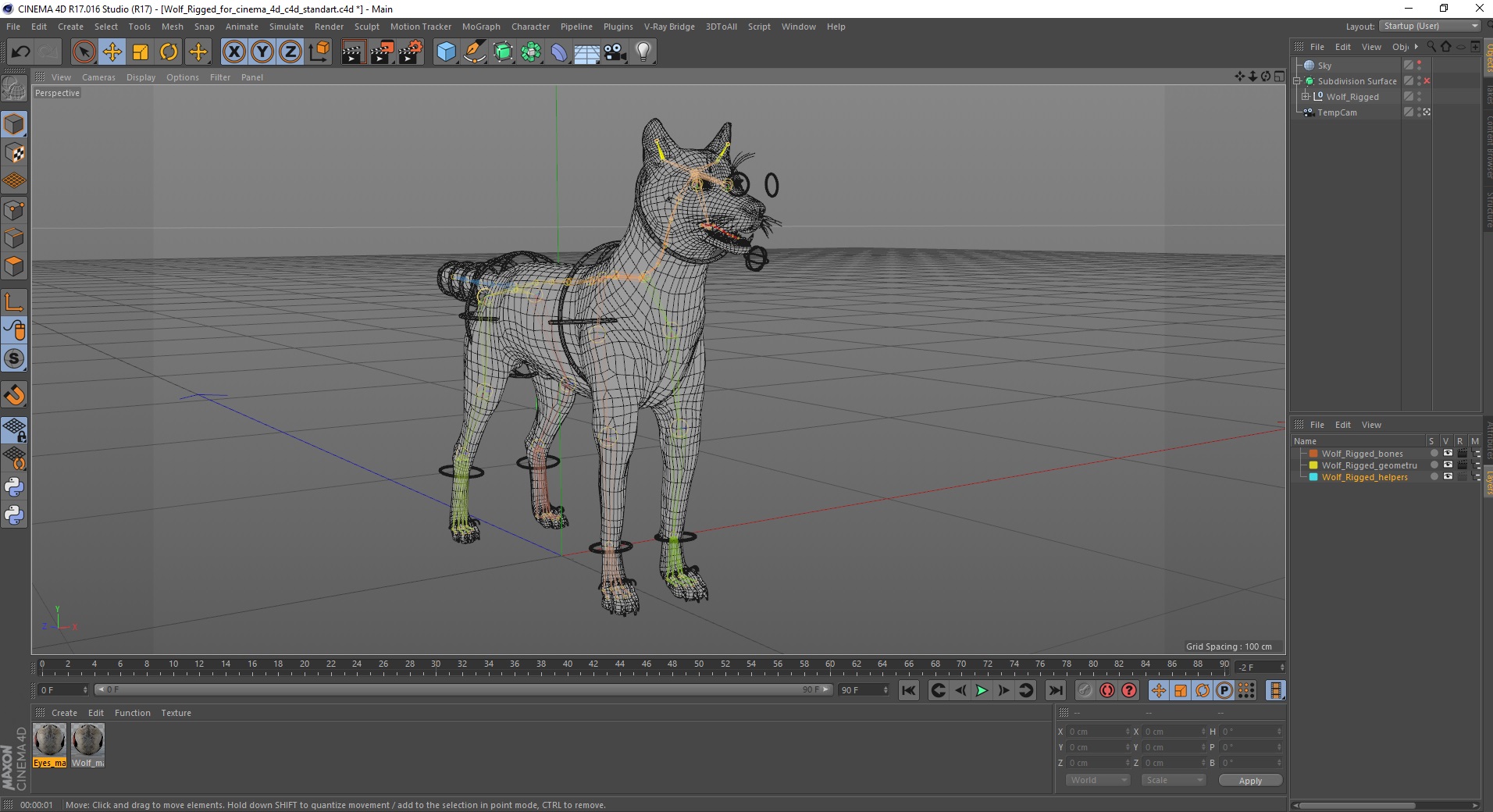Open the V-Ray Bridge menu
Screen dimensions: 1493x812
tap(669, 27)
